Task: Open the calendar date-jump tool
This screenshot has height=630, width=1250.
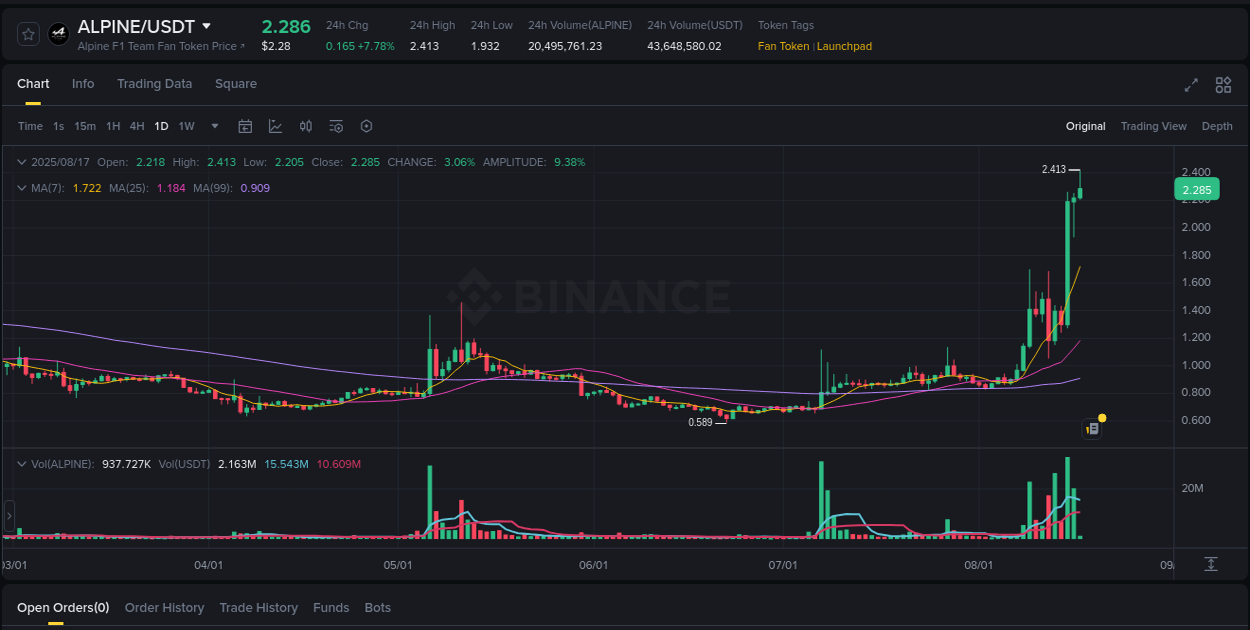Action: point(245,126)
